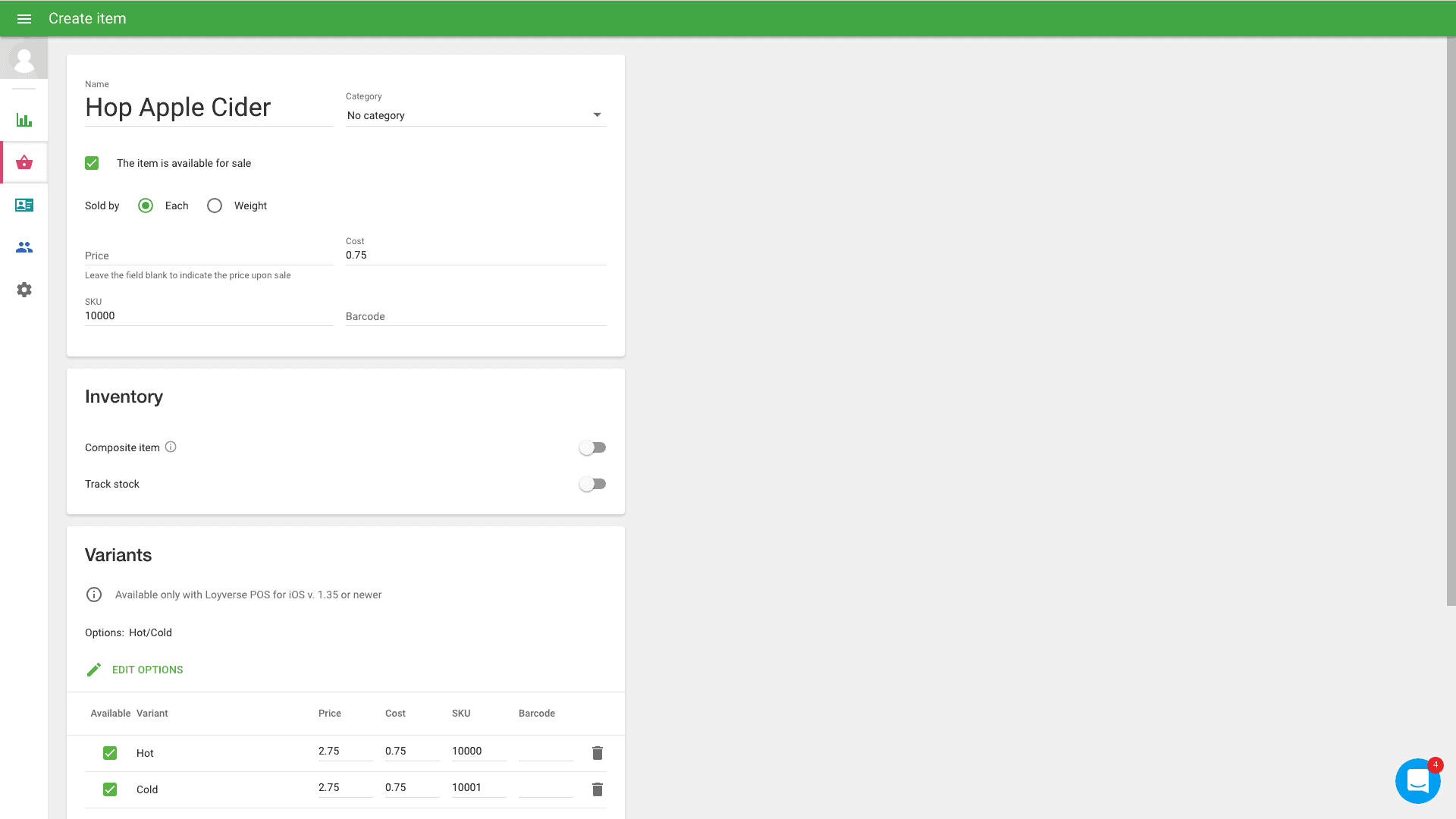Click the Hot variant name
Image resolution: width=1456 pixels, height=819 pixels.
tap(145, 753)
